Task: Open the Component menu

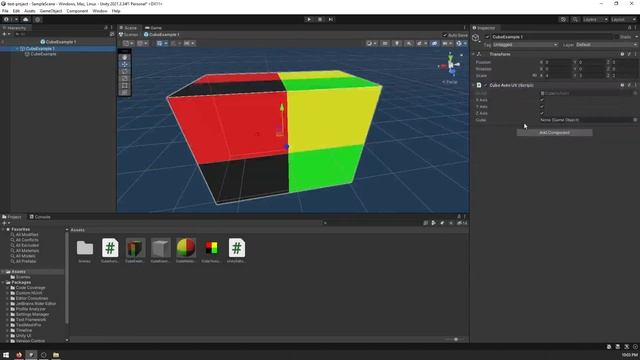Action: tap(77, 11)
